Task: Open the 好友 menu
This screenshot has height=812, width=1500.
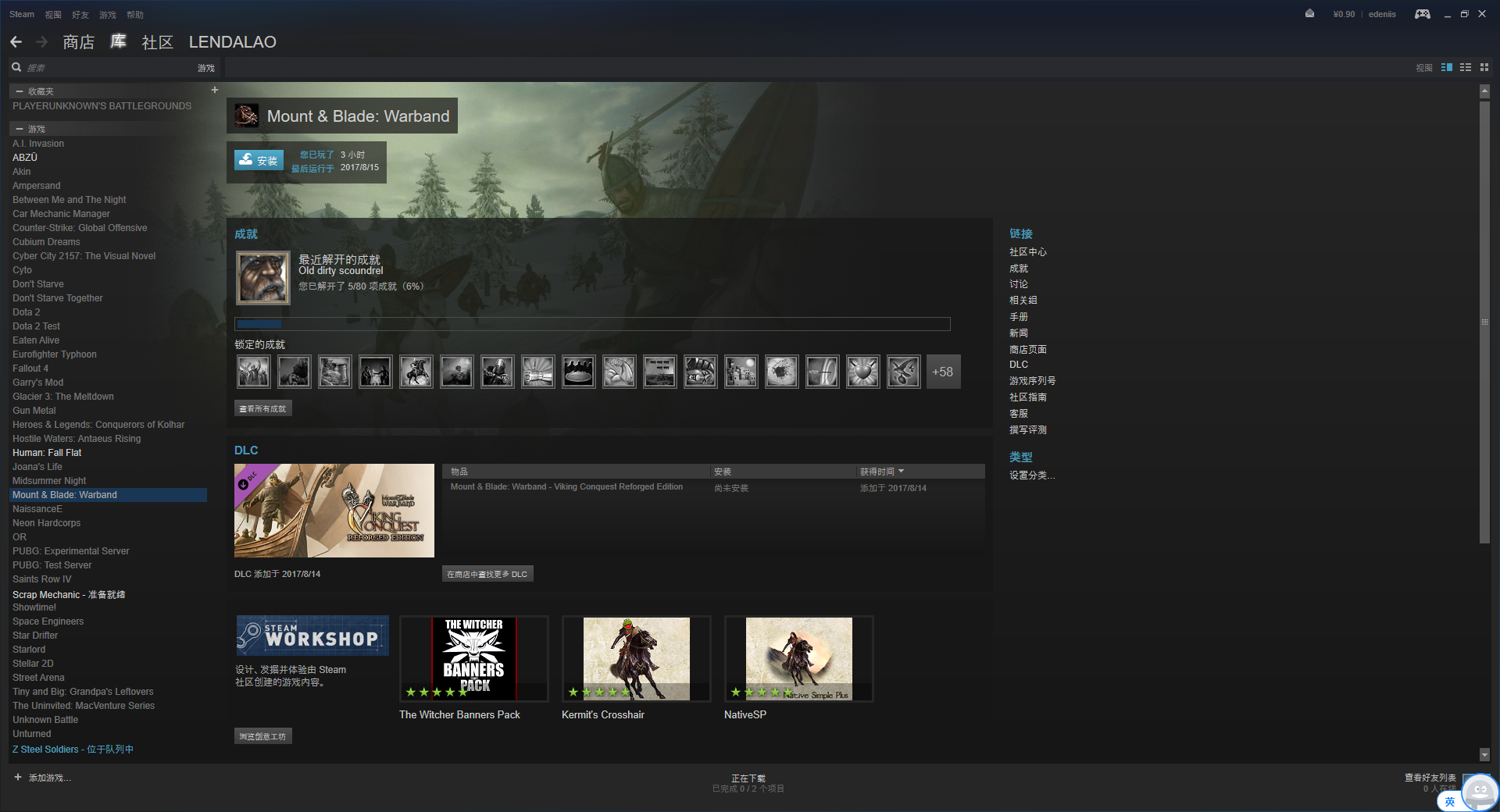Action: coord(80,14)
